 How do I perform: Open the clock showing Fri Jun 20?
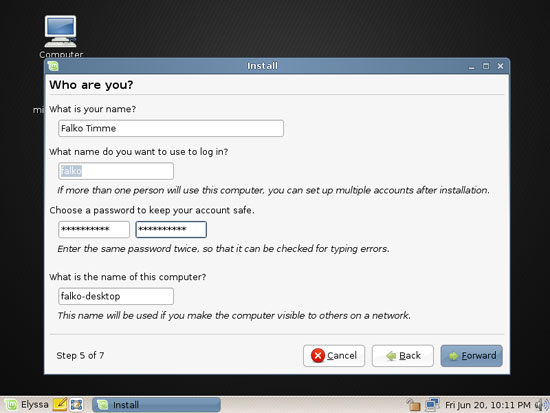coord(487,405)
